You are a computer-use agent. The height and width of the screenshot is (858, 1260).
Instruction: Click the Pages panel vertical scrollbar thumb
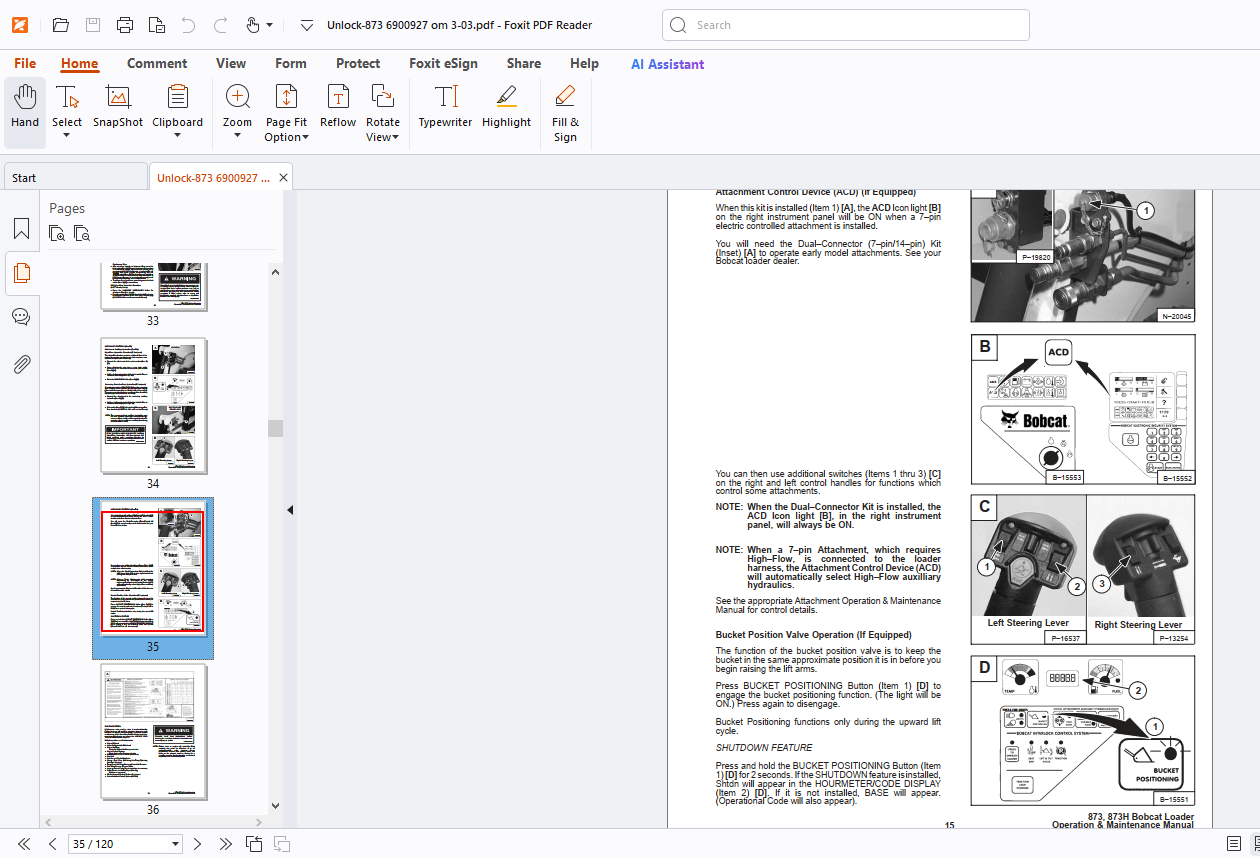pos(275,428)
